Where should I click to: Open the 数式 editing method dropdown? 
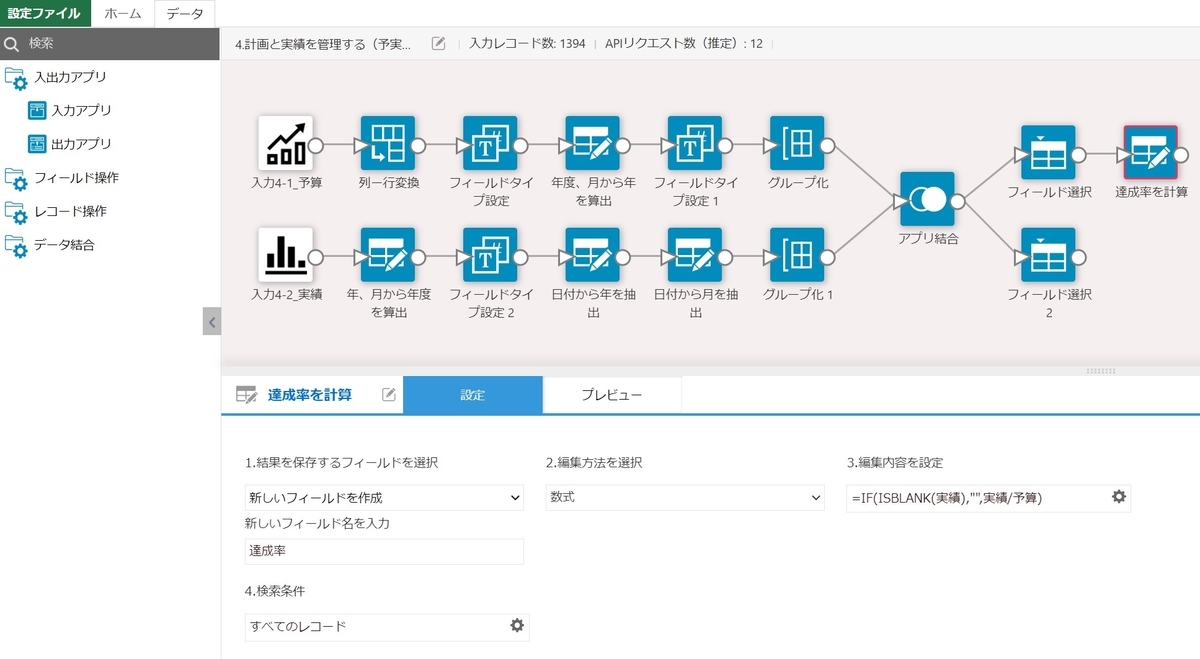684,497
